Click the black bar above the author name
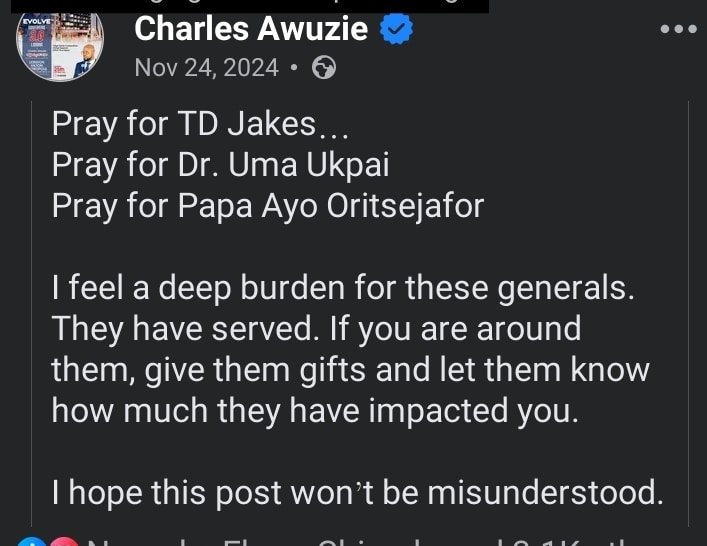This screenshot has height=546, width=707. point(300,5)
